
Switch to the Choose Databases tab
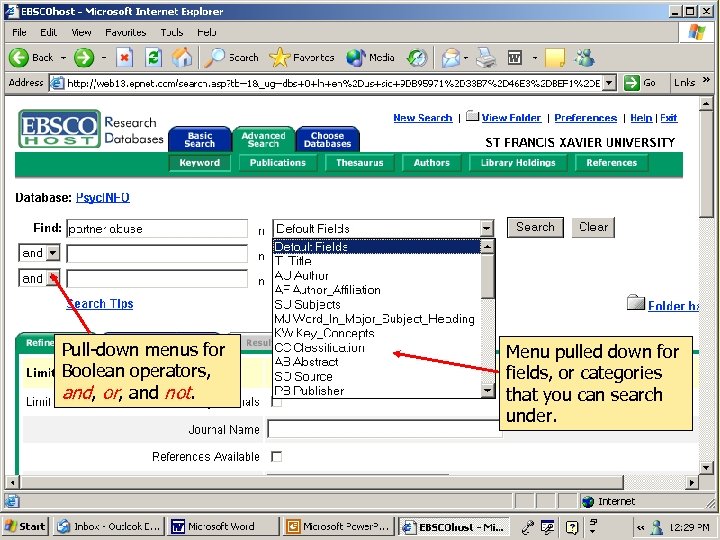coord(327,139)
